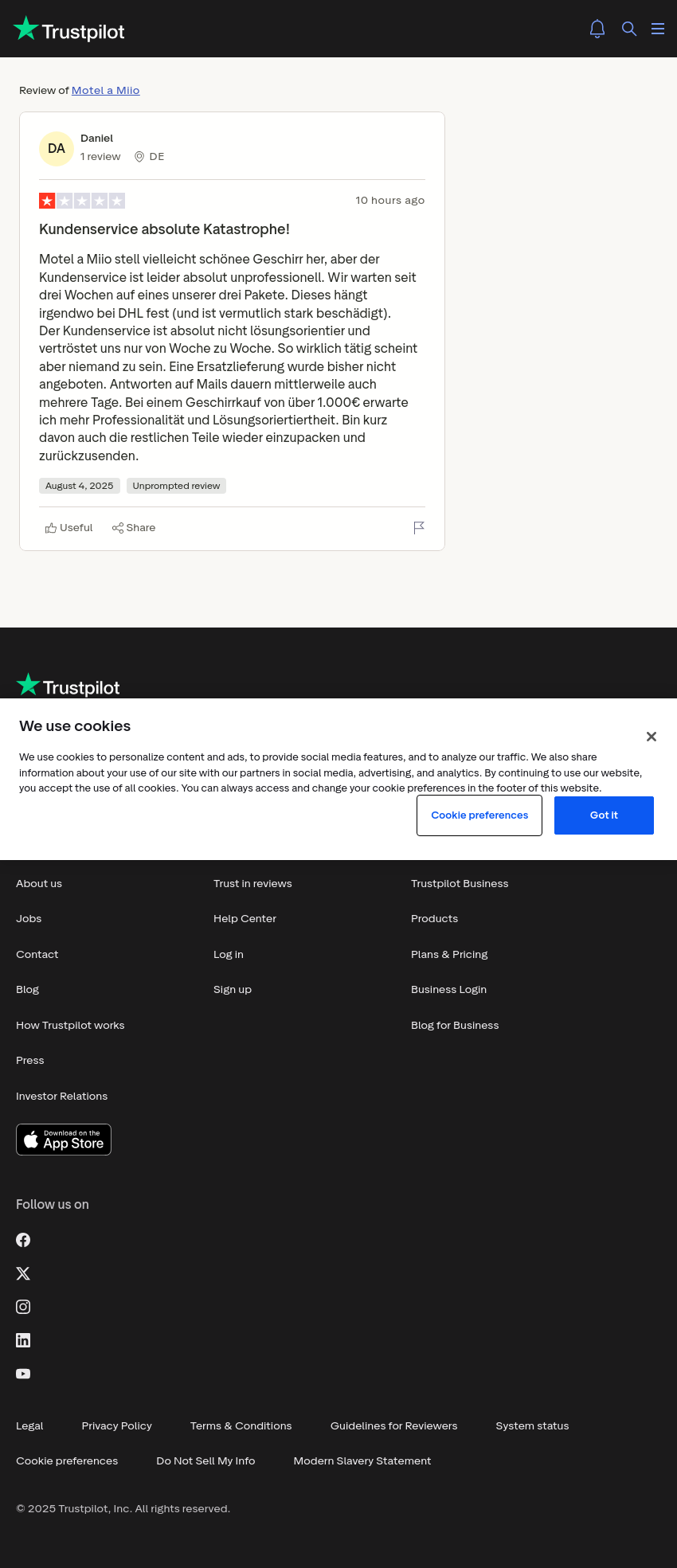Open the Privacy Policy link
677x1568 pixels.
point(116,1426)
